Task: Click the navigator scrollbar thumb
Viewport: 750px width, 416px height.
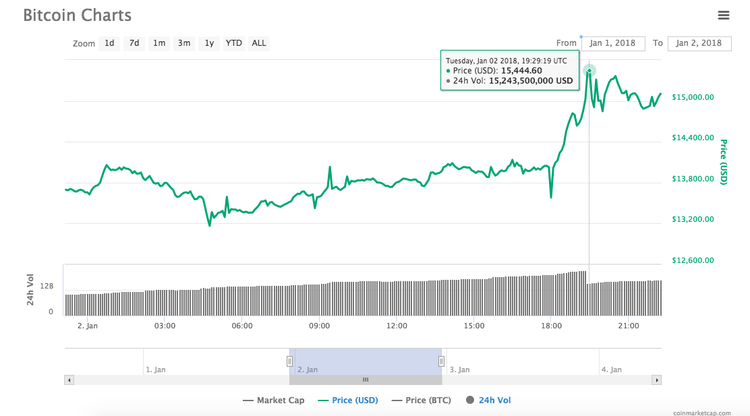Action: click(x=365, y=380)
